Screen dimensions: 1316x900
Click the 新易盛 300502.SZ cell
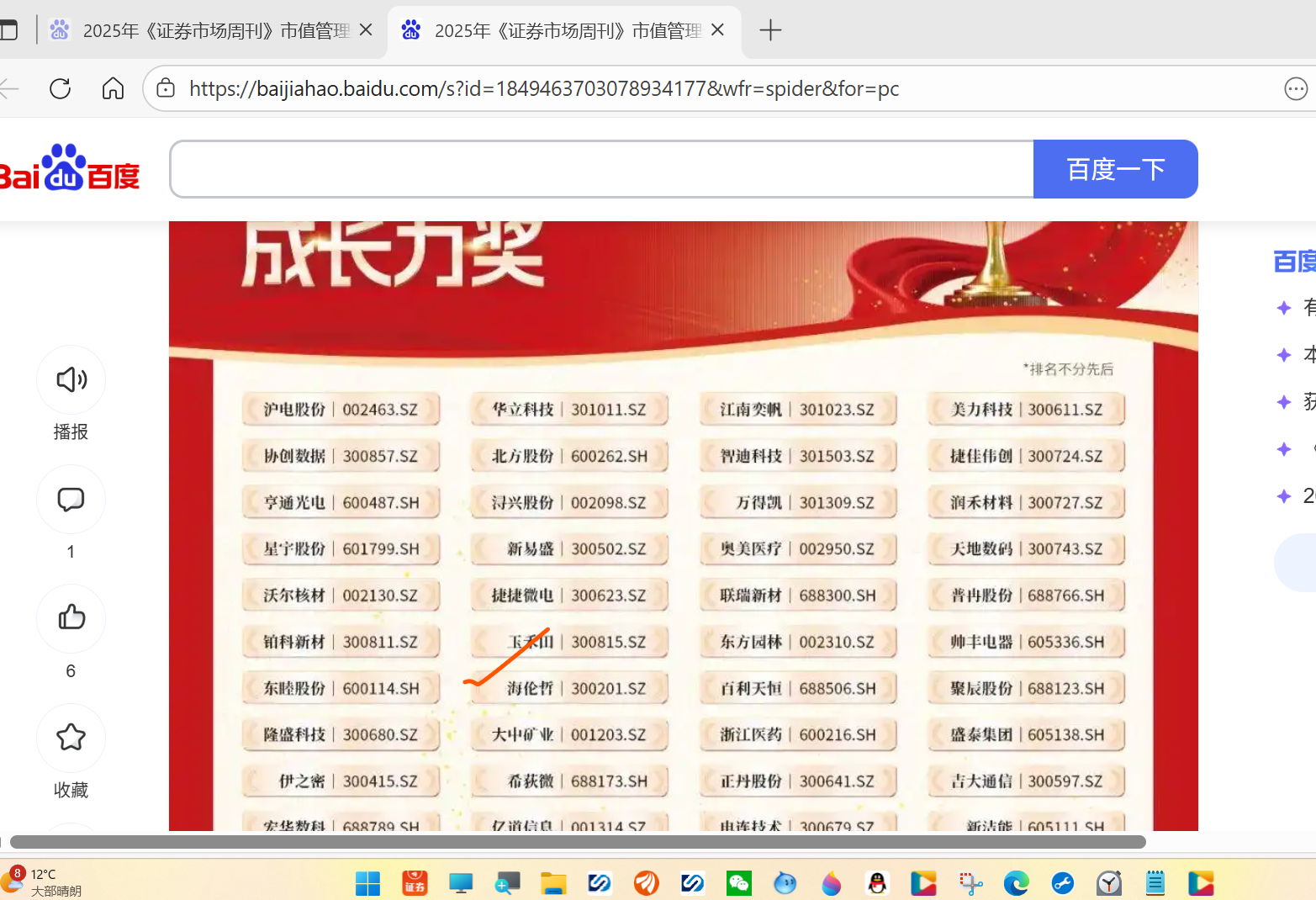tap(569, 548)
